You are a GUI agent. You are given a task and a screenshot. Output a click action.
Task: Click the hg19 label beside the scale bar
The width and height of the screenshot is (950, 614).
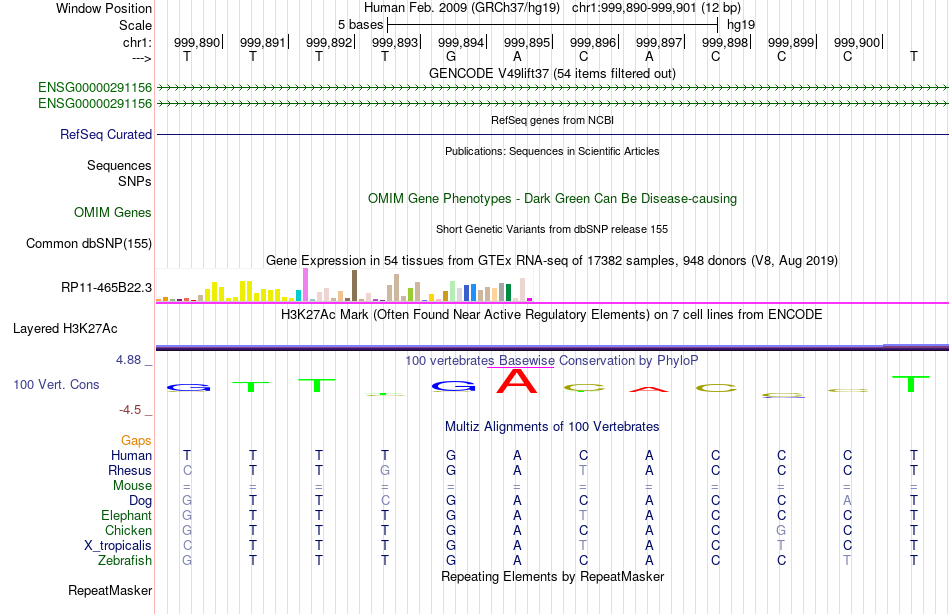point(741,25)
